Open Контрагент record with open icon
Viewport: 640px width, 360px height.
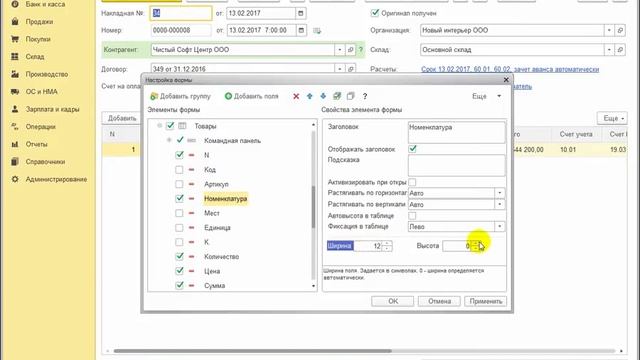click(x=350, y=50)
